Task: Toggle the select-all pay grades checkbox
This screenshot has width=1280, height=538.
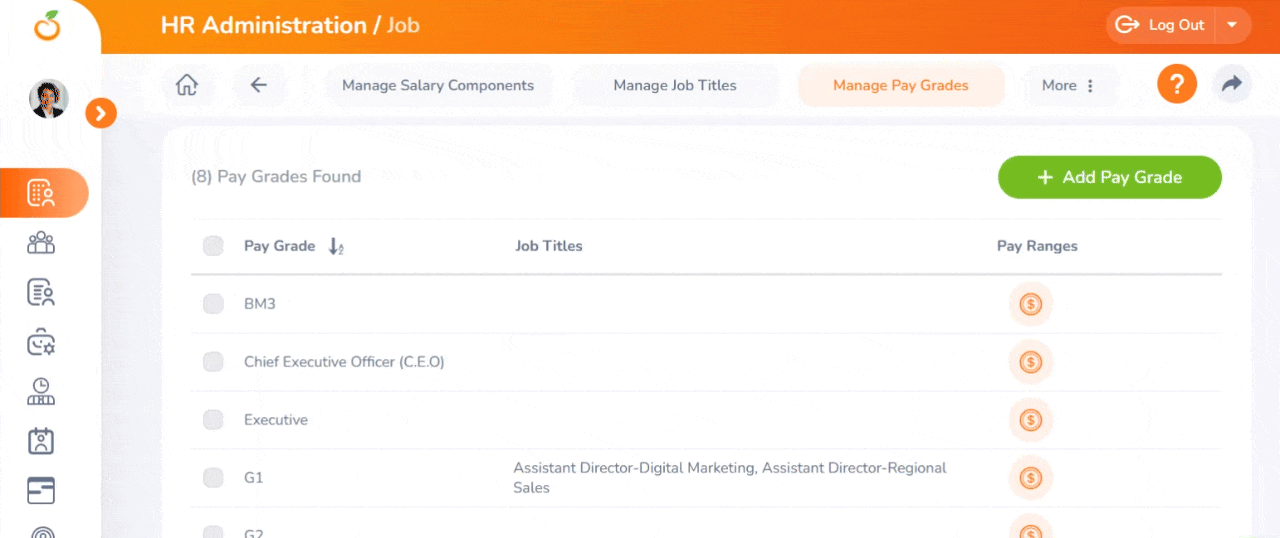Action: pyautogui.click(x=213, y=246)
